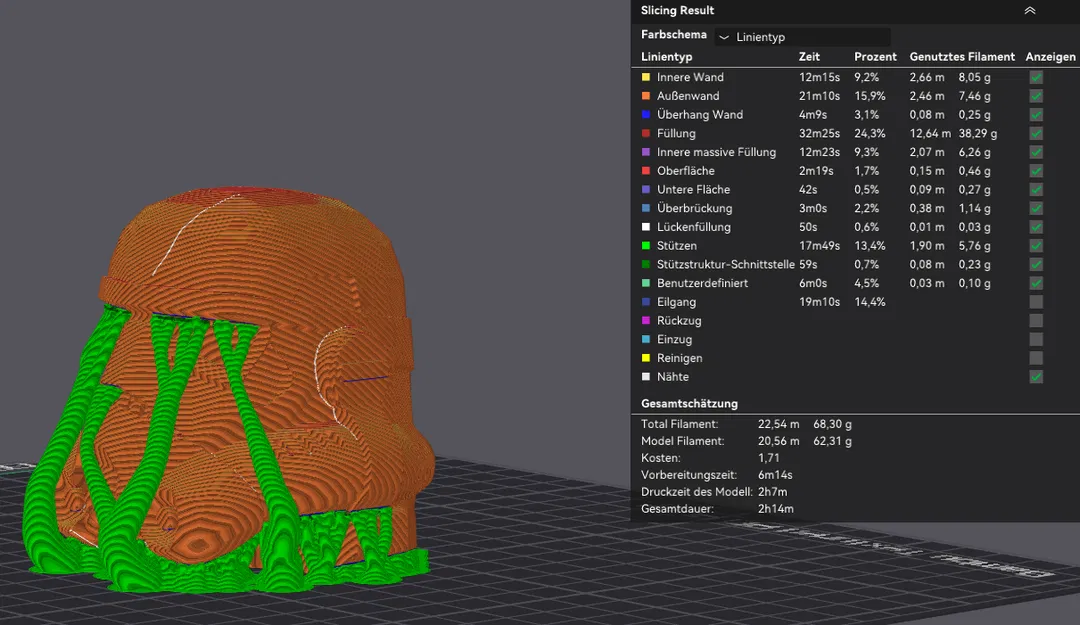Viewport: 1080px width, 625px height.
Task: Click the red Füllung color swatch
Action: [x=646, y=133]
